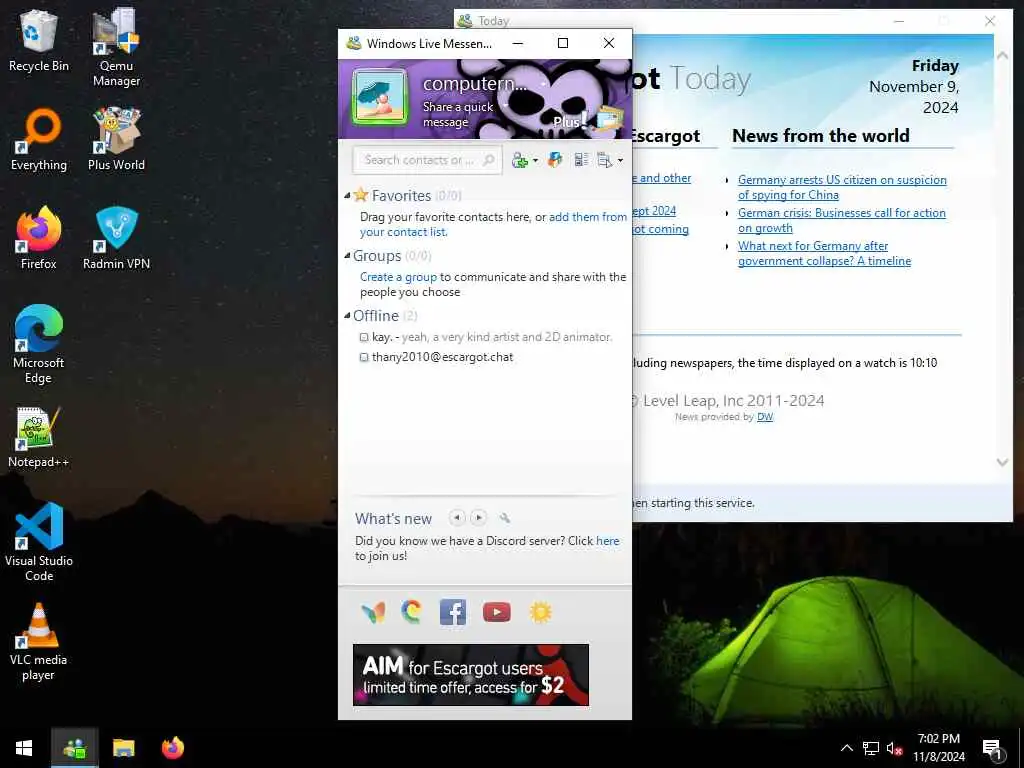
Task: Click status icon beside thany2010@escargot.chat
Action: pyautogui.click(x=364, y=357)
